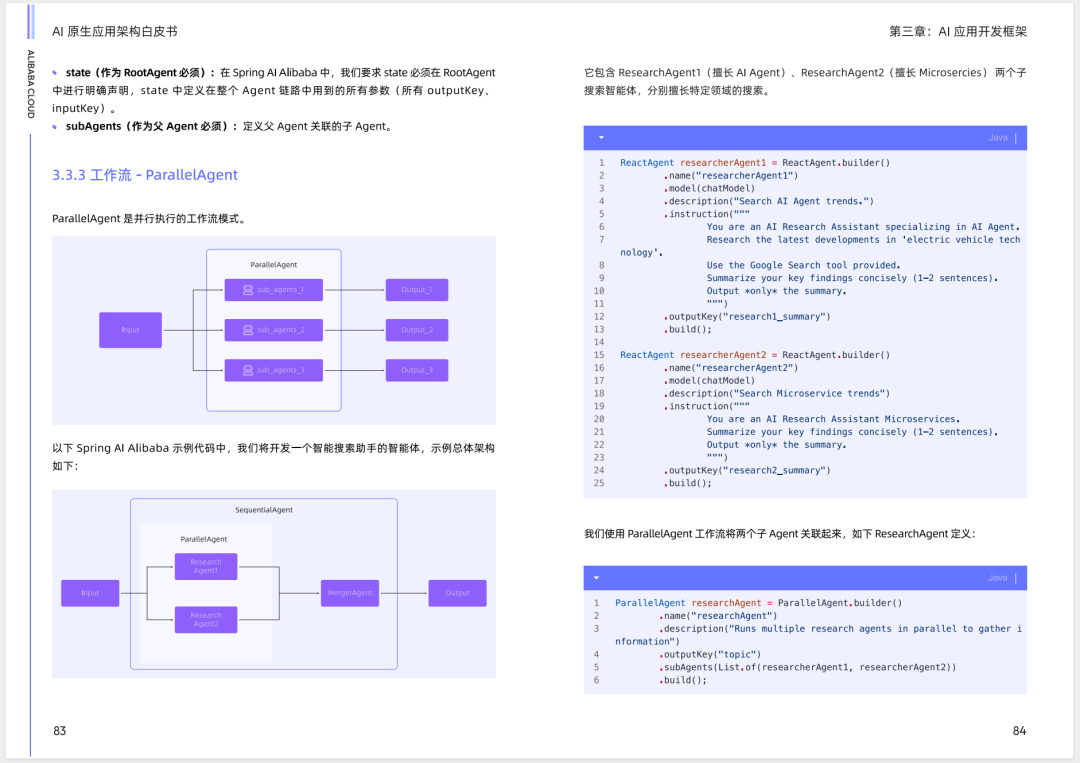
Task: Click the ParallelAgent title in first diagram
Action: pos(273,264)
